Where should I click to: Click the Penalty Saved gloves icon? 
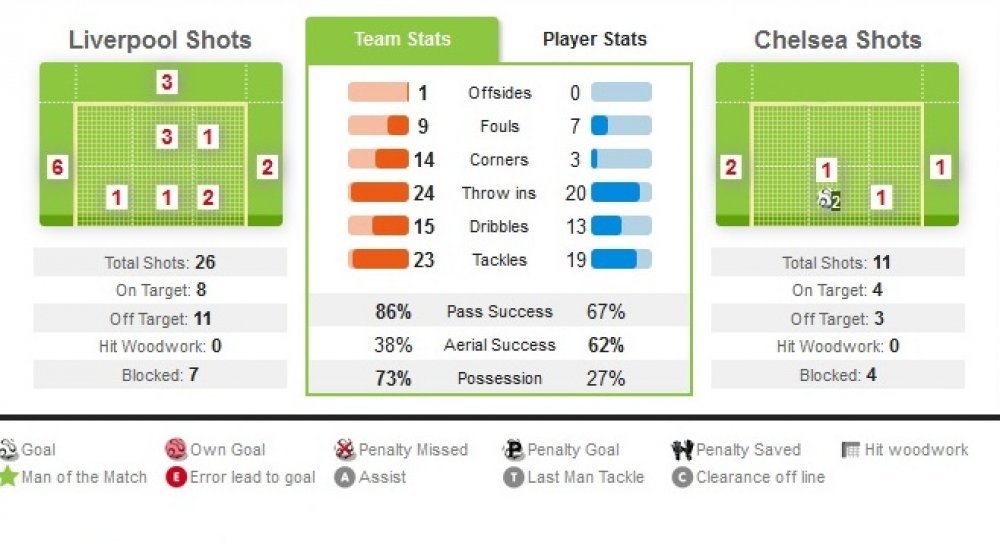(x=682, y=450)
